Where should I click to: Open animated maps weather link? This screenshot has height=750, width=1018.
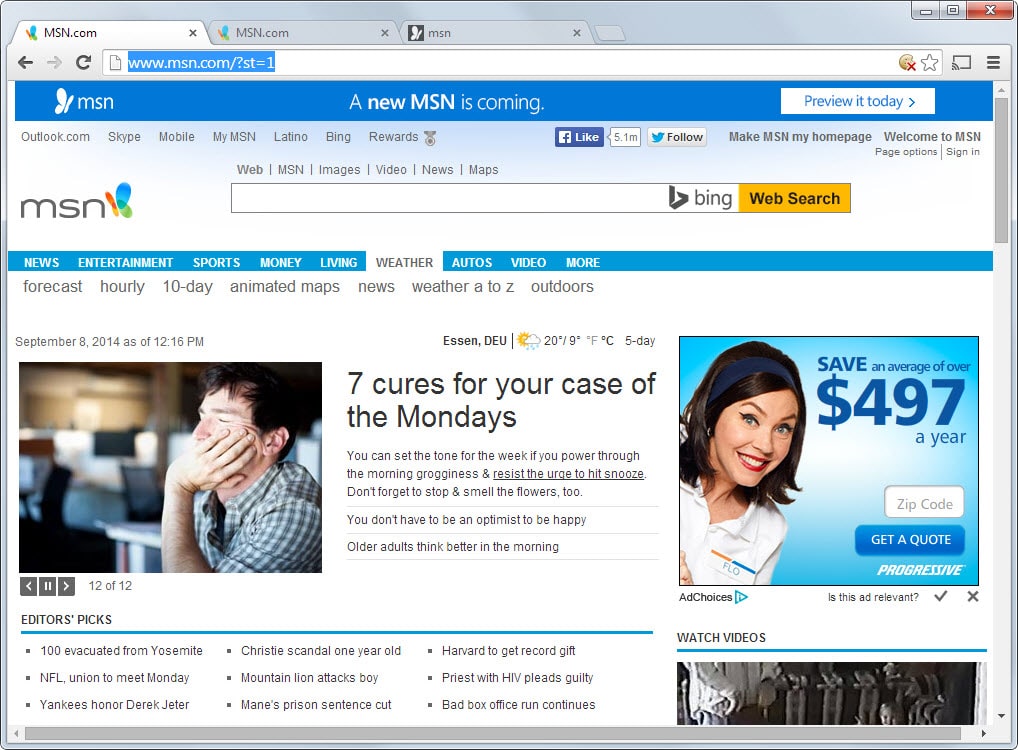[284, 286]
